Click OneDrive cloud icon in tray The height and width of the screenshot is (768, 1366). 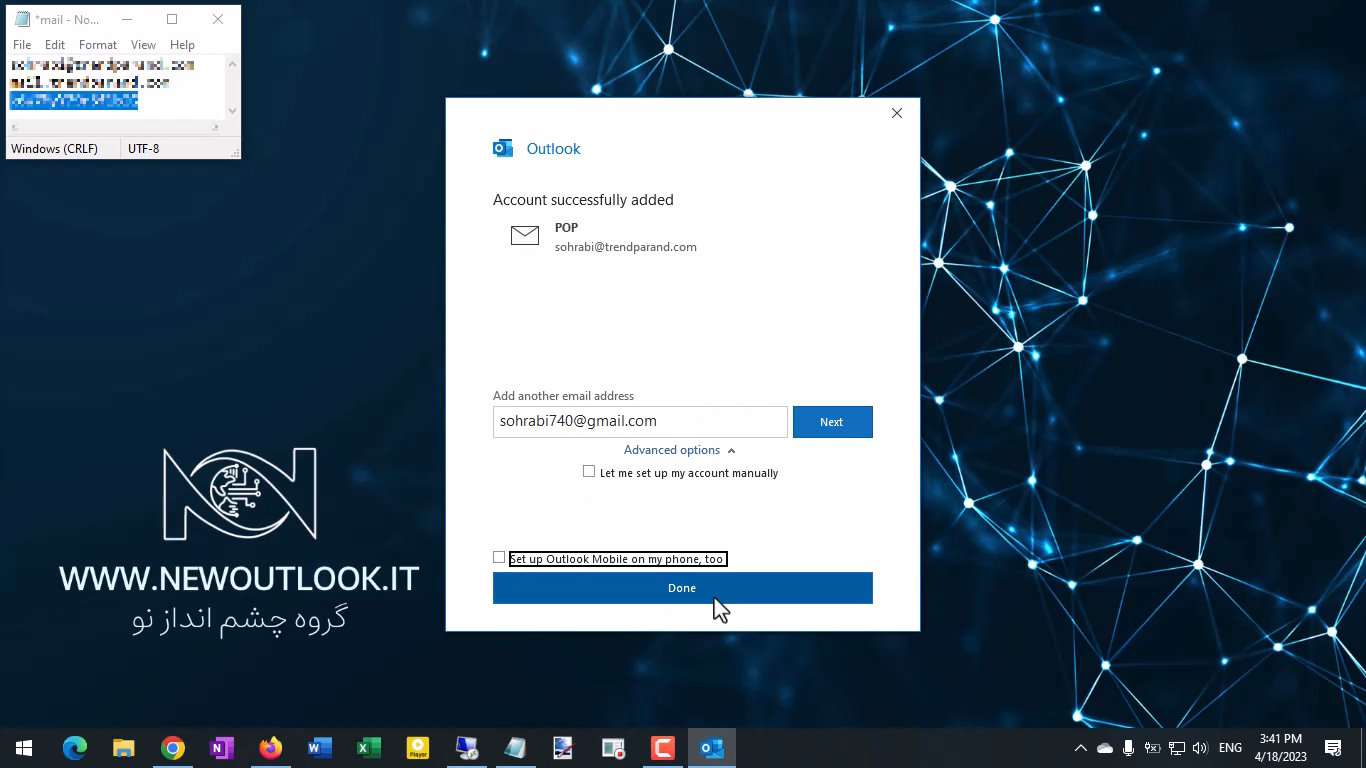(x=1105, y=748)
